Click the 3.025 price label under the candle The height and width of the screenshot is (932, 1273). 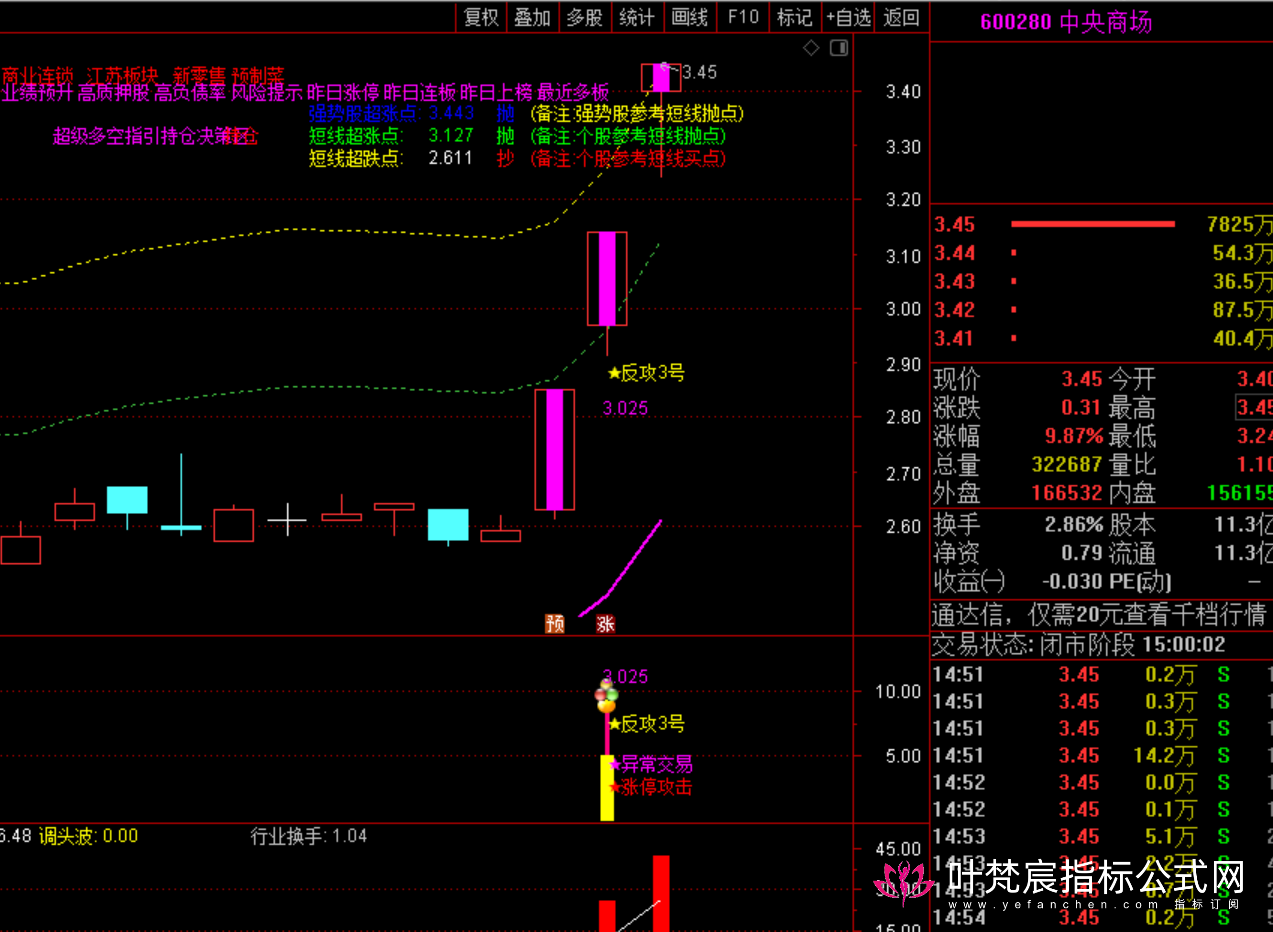pyautogui.click(x=625, y=408)
